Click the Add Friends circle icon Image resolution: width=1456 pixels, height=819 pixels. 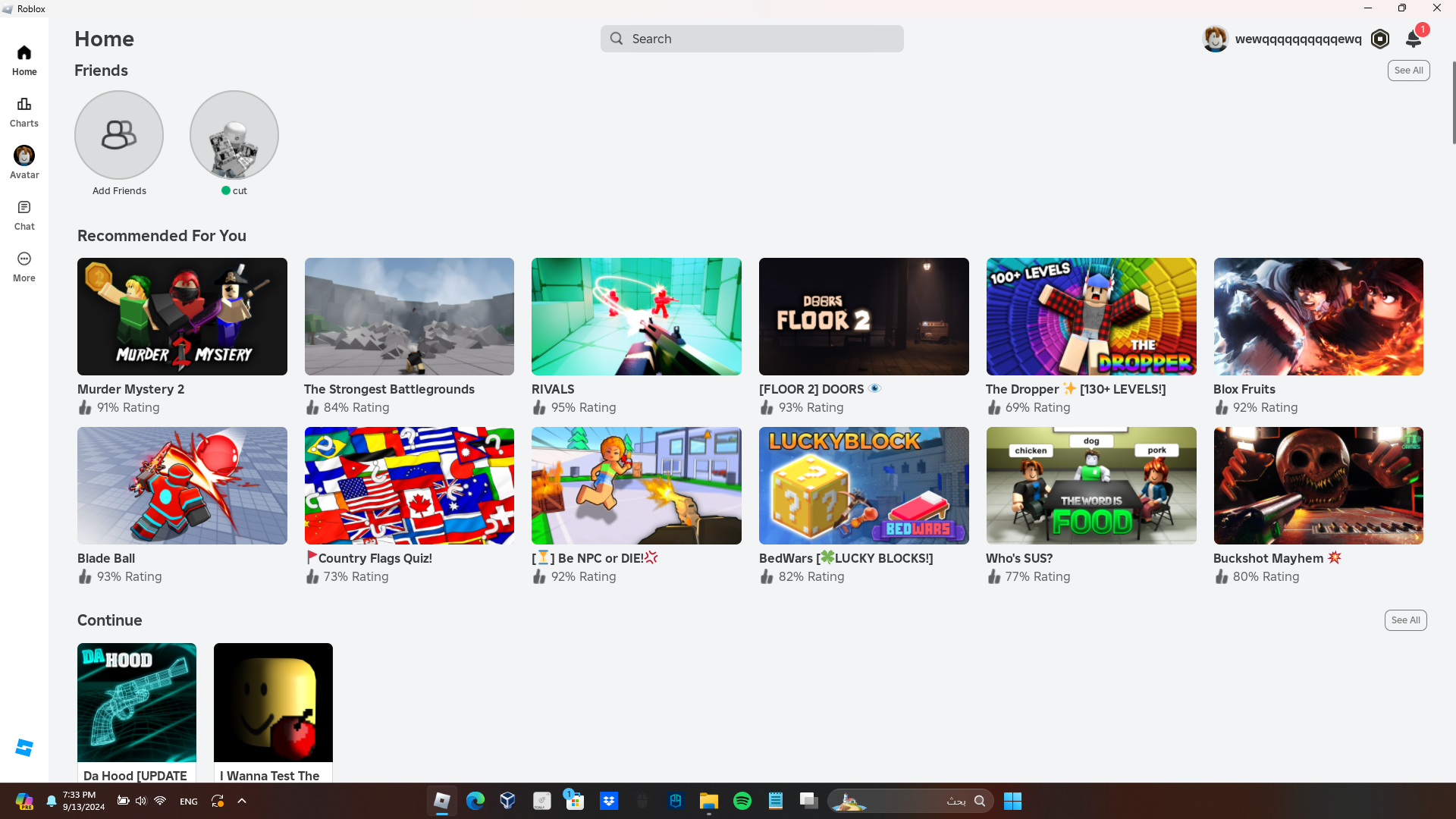tap(119, 135)
